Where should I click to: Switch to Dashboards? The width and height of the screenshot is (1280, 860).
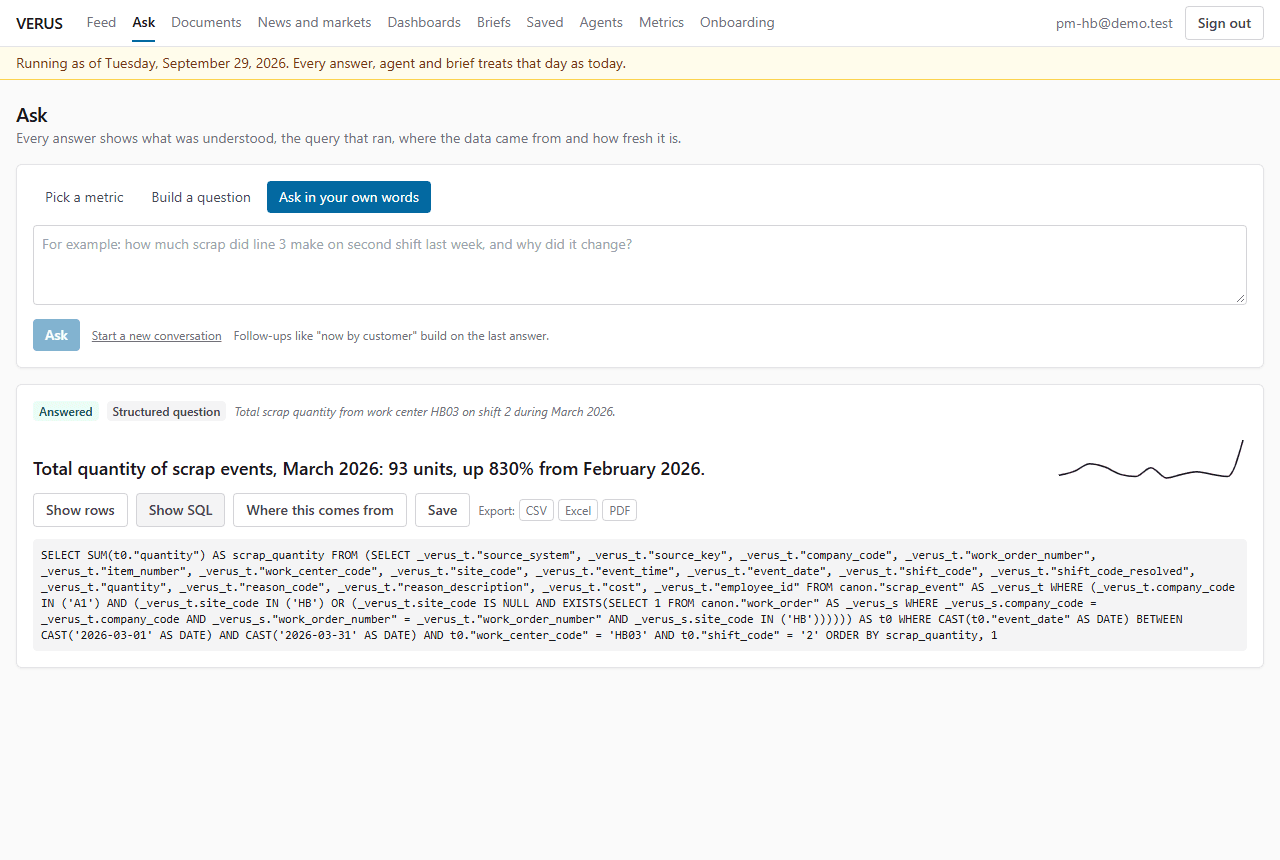point(424,22)
